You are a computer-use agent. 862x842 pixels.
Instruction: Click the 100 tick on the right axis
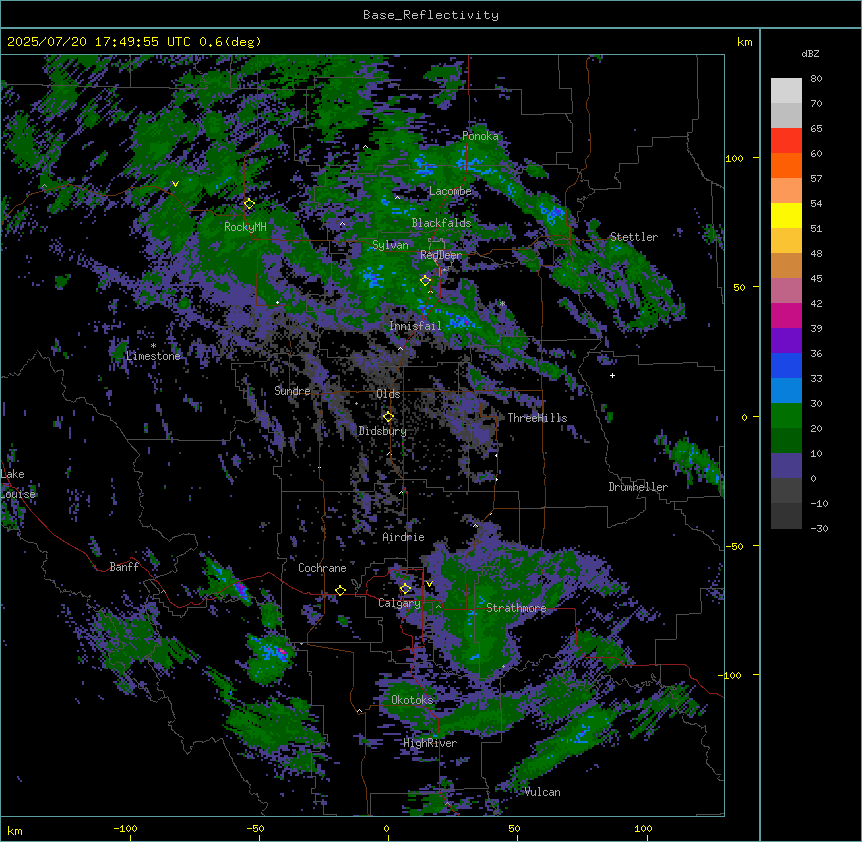[x=734, y=158]
